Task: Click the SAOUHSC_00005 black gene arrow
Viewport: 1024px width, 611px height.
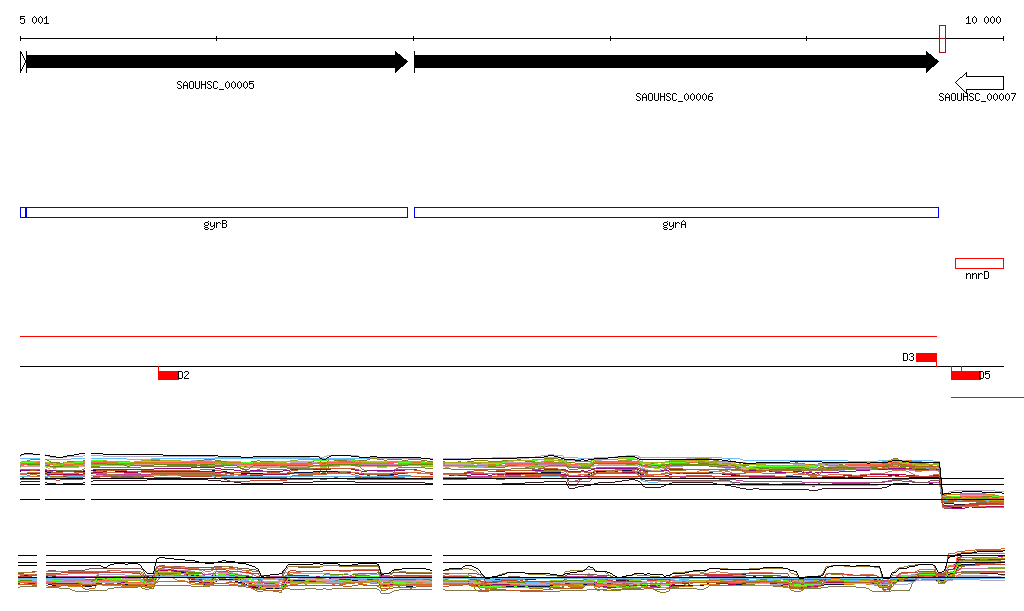Action: (x=217, y=62)
